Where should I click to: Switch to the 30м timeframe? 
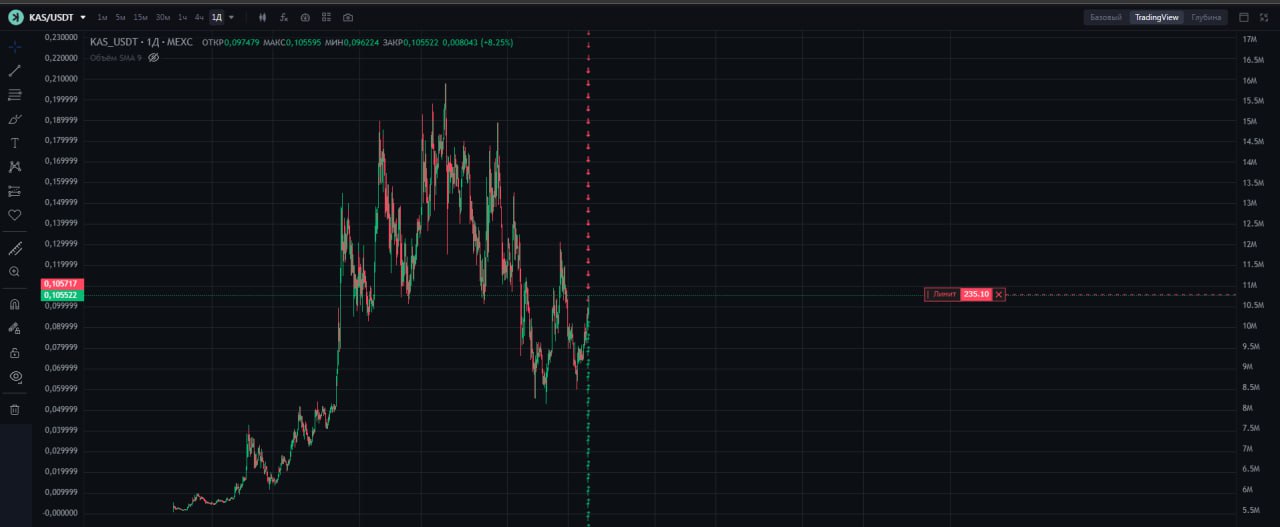coord(162,17)
